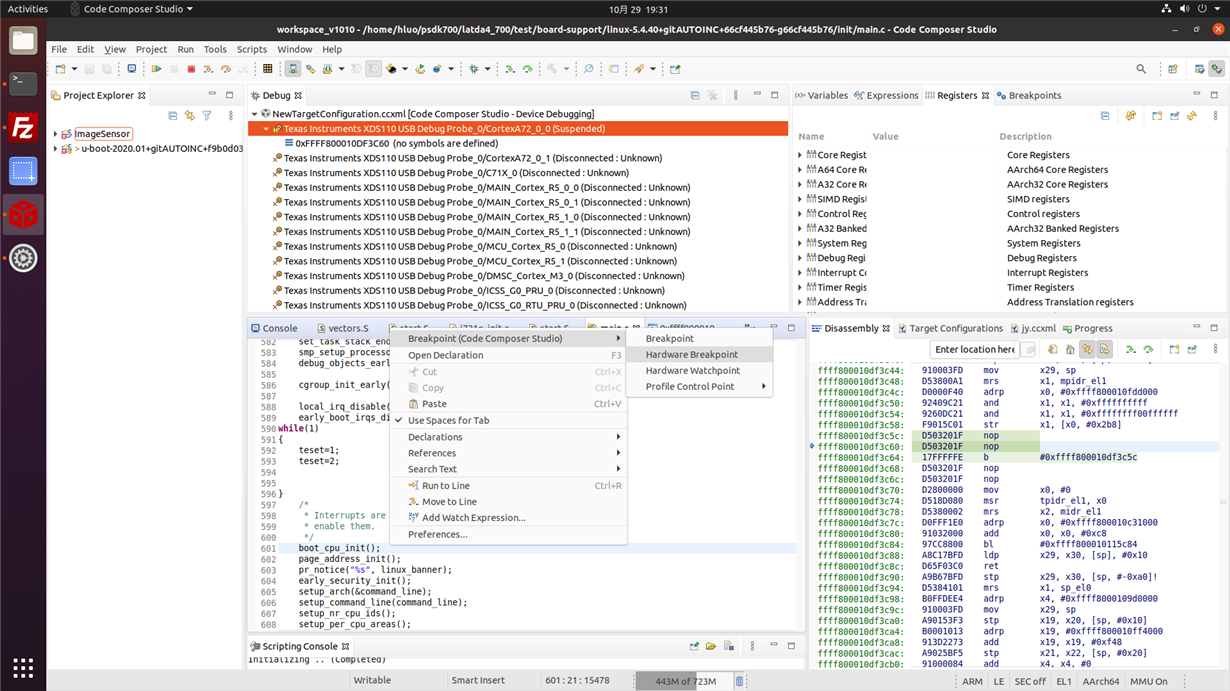1230x691 pixels.
Task: Open the FileZilla app in dock
Action: pyautogui.click(x=23, y=127)
